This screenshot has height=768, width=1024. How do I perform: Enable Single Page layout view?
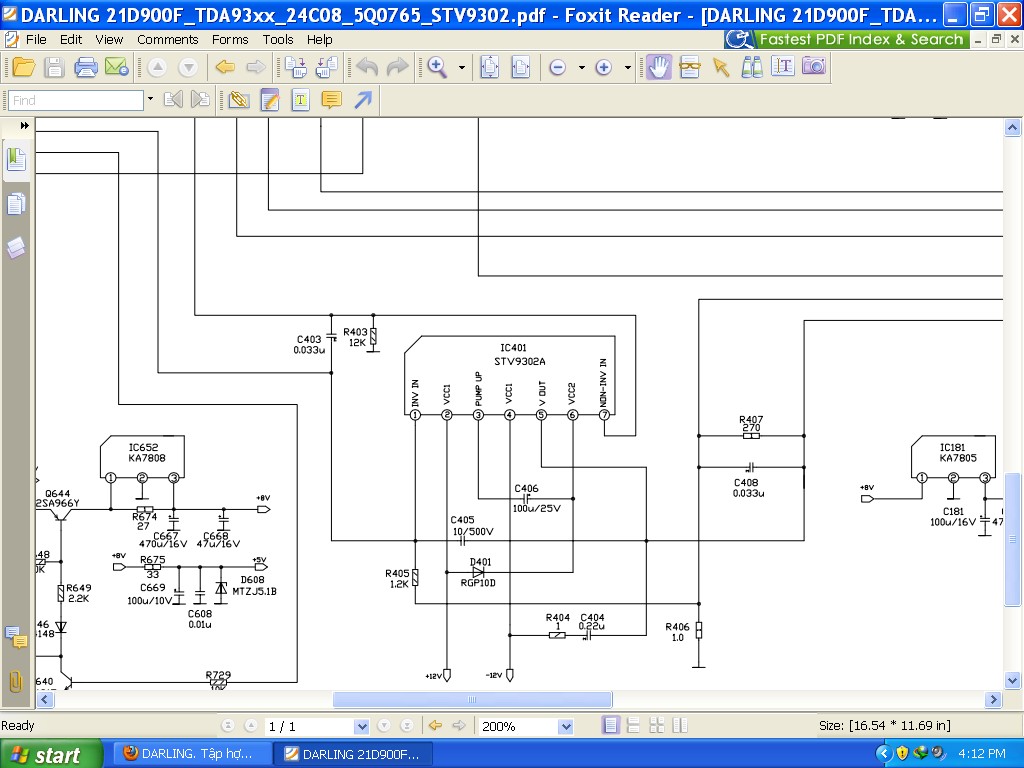611,726
